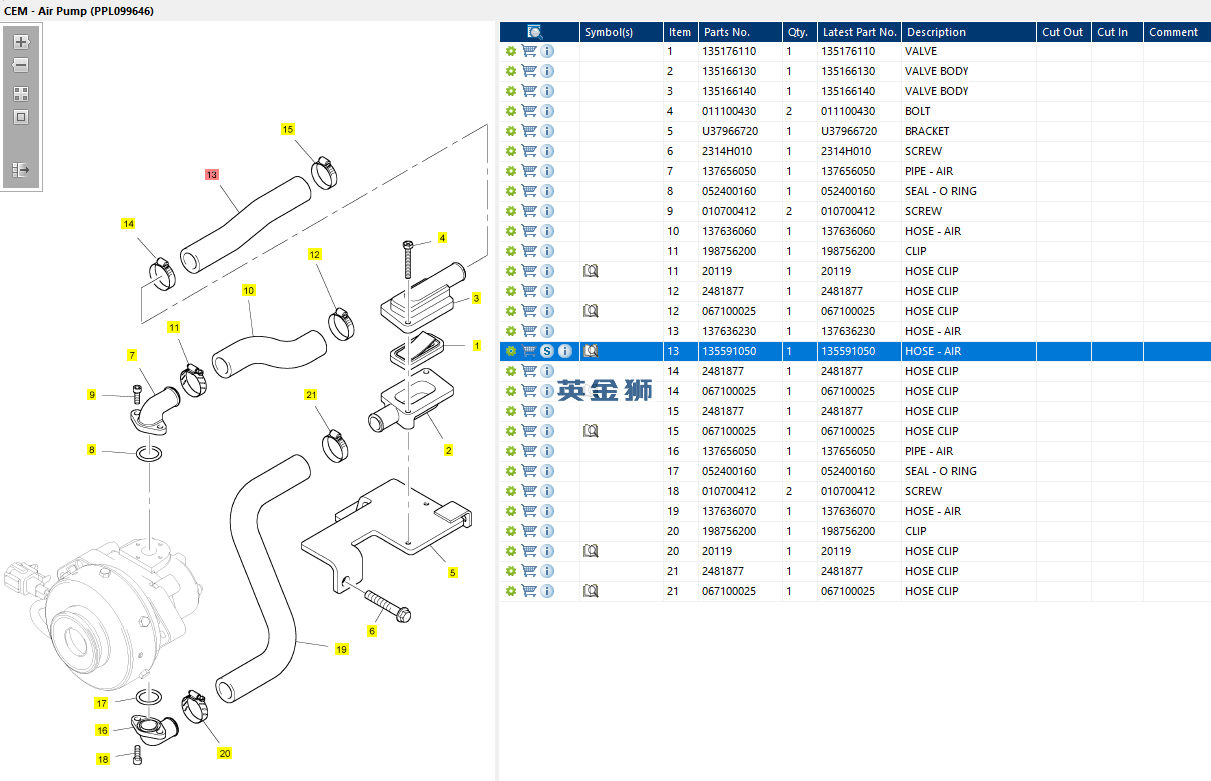Open symbol icon for item 12 part 067100025

[590, 311]
